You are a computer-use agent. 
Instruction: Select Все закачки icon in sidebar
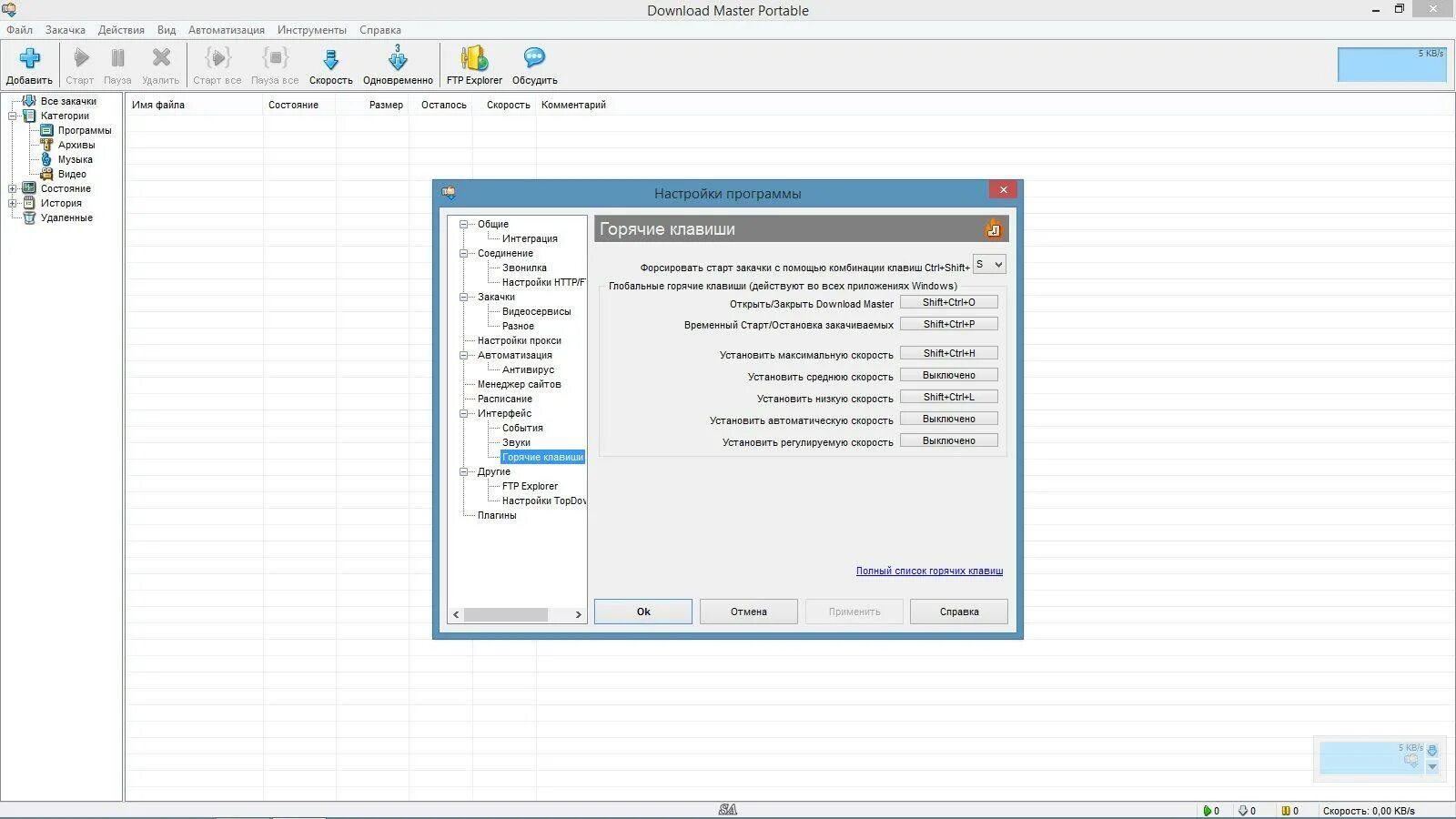pyautogui.click(x=29, y=101)
